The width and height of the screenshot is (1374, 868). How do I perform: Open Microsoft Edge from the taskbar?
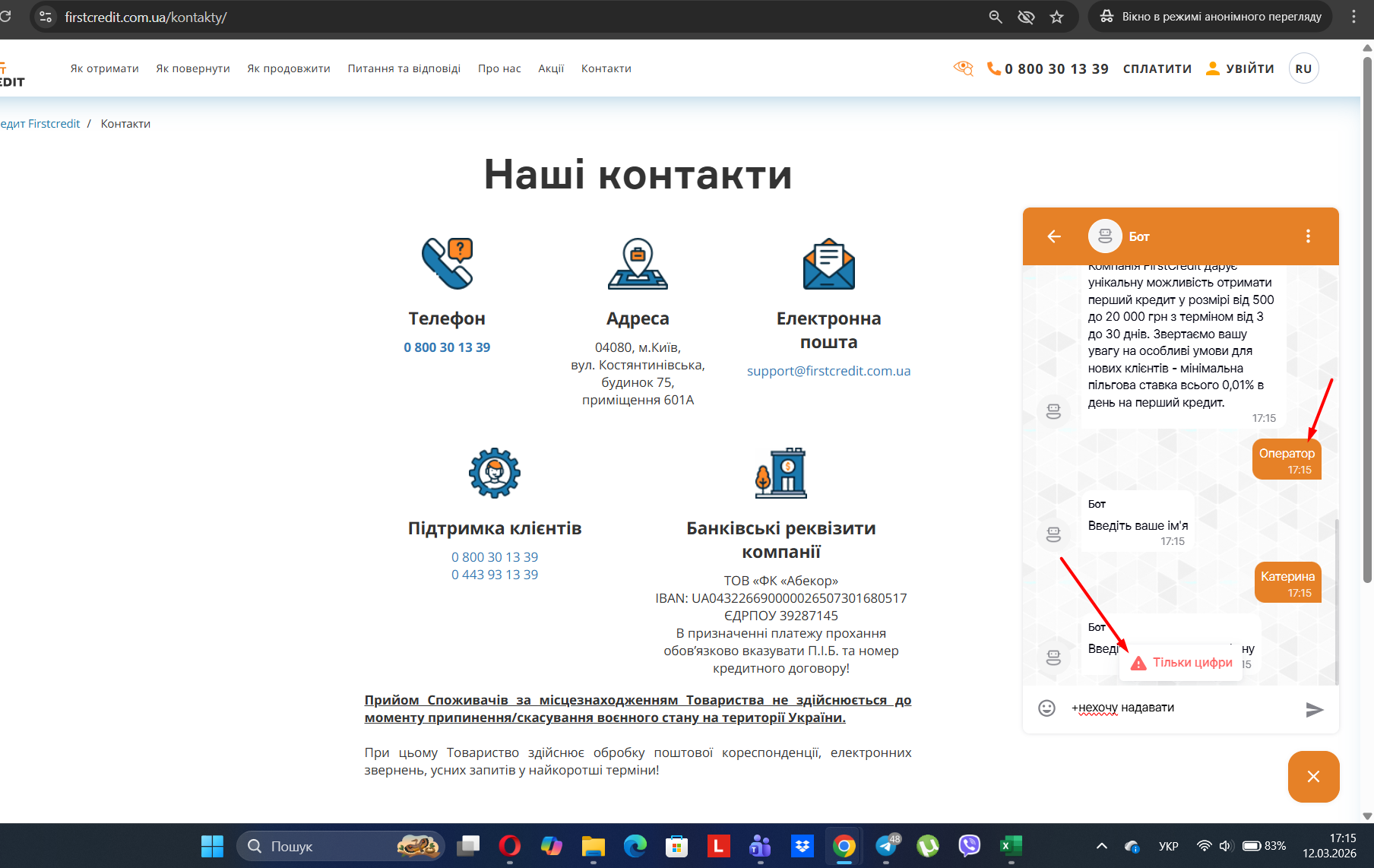click(635, 846)
